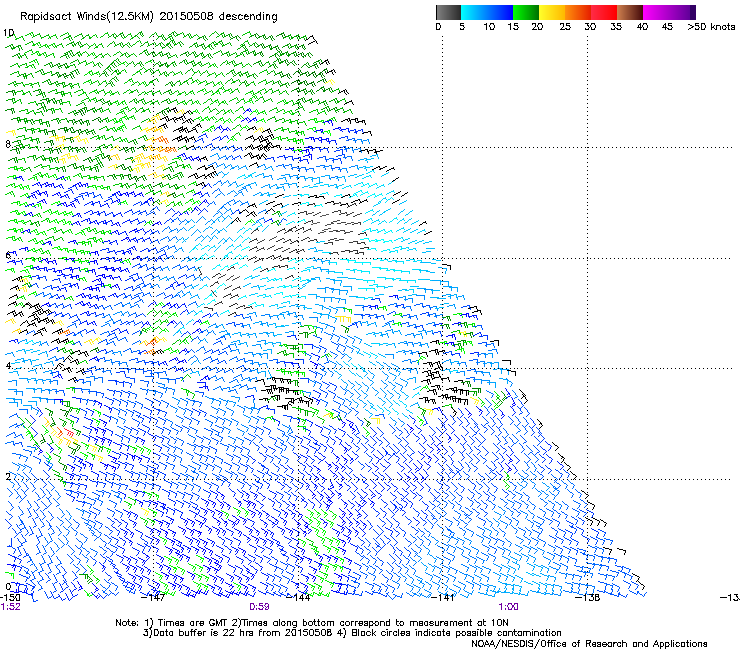Screen dimensions: 740x650
Task: Click latitude label '10' at top left
Action: [x=8, y=33]
